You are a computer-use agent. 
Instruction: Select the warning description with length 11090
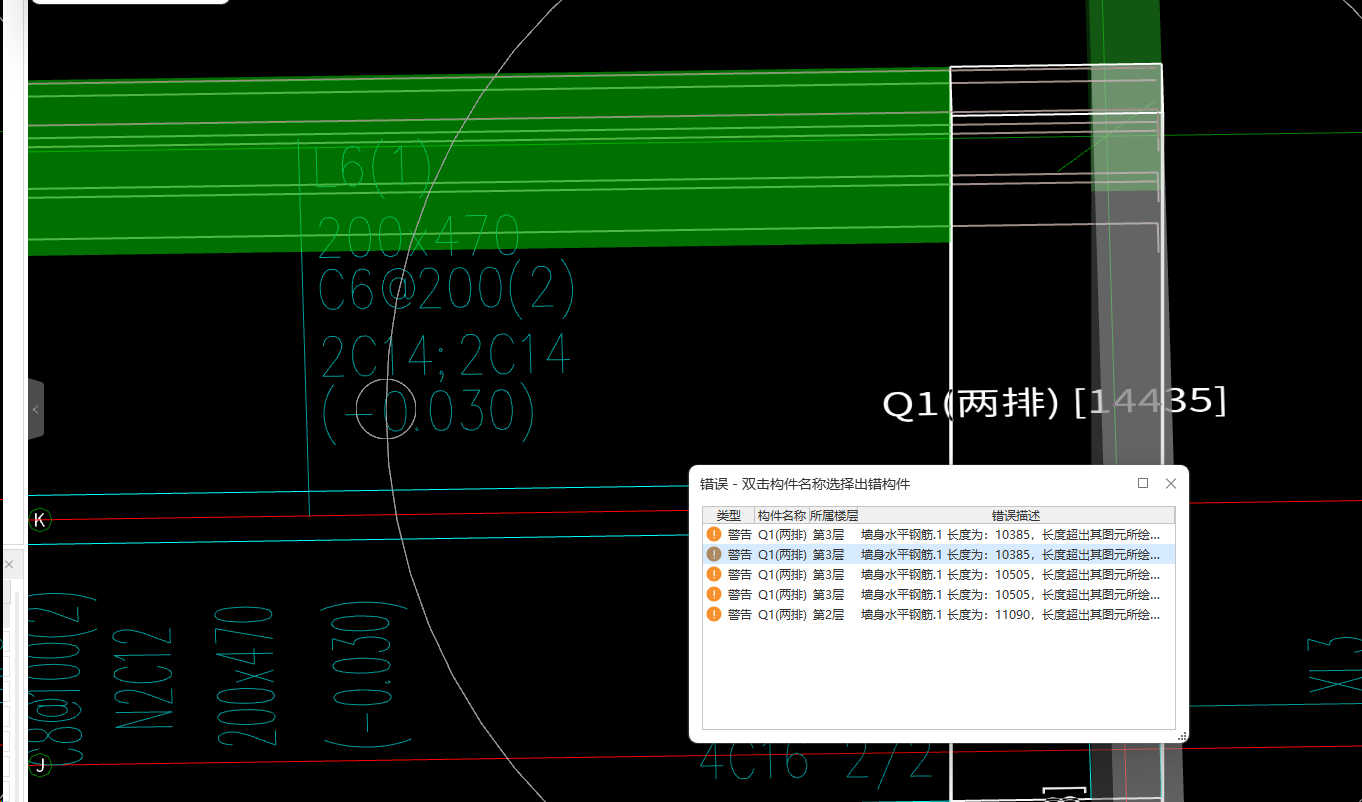(1011, 614)
